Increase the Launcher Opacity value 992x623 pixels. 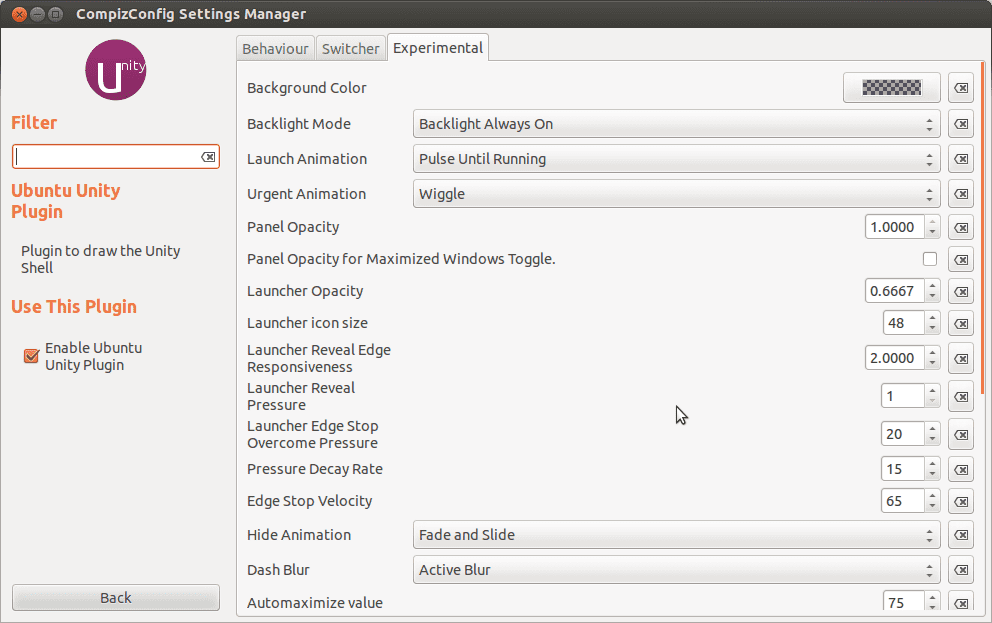pyautogui.click(x=933, y=285)
